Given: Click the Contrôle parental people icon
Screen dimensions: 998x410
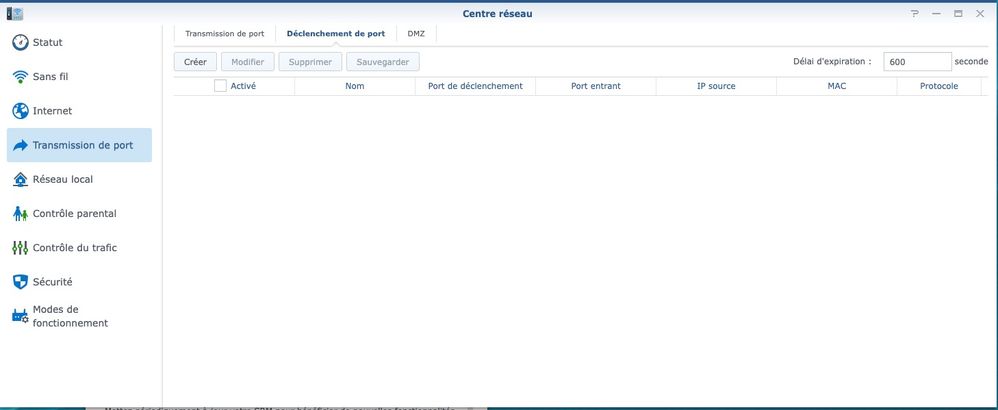Looking at the screenshot, I should point(20,214).
